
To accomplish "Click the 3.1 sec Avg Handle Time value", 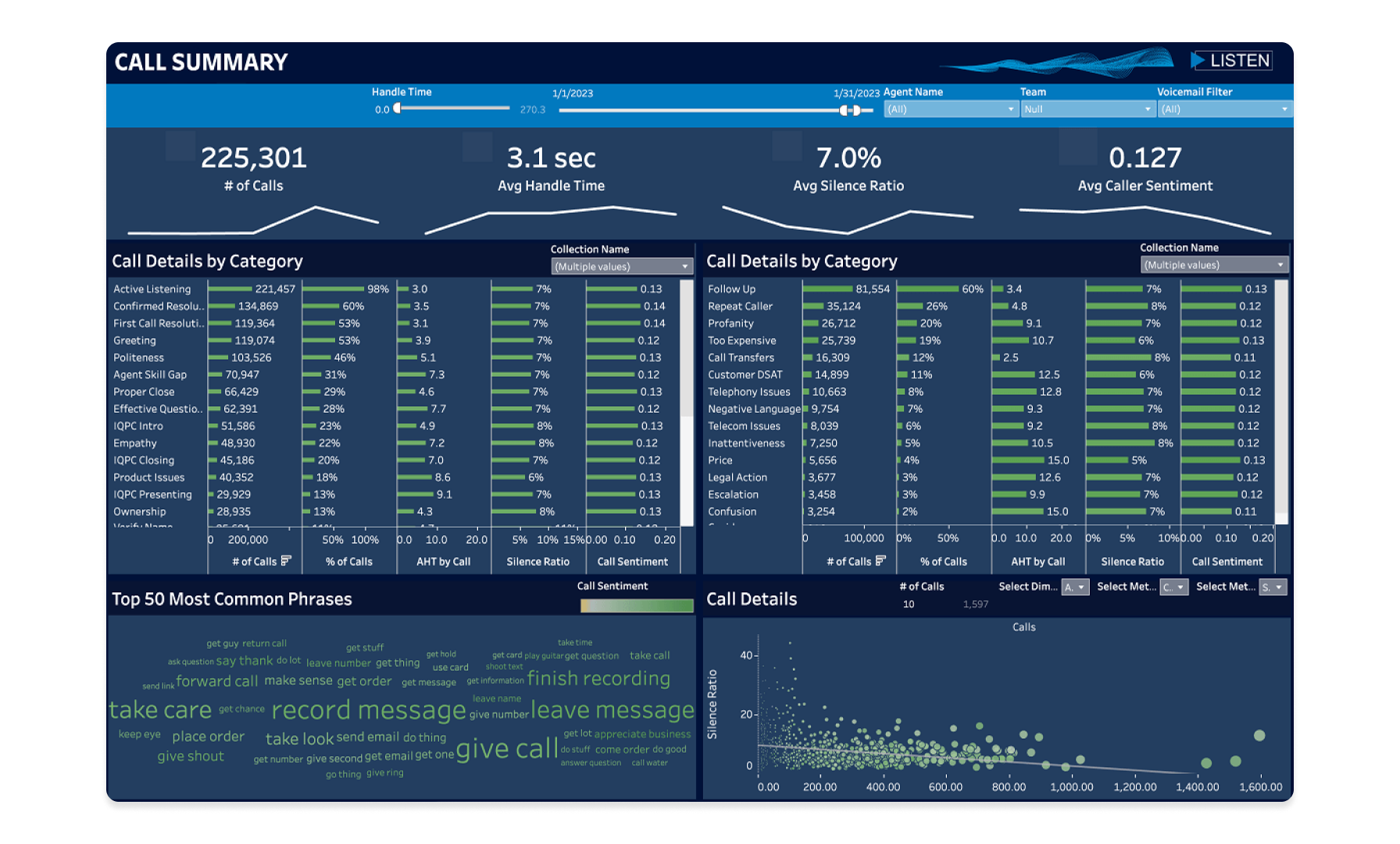I will click(x=552, y=158).
